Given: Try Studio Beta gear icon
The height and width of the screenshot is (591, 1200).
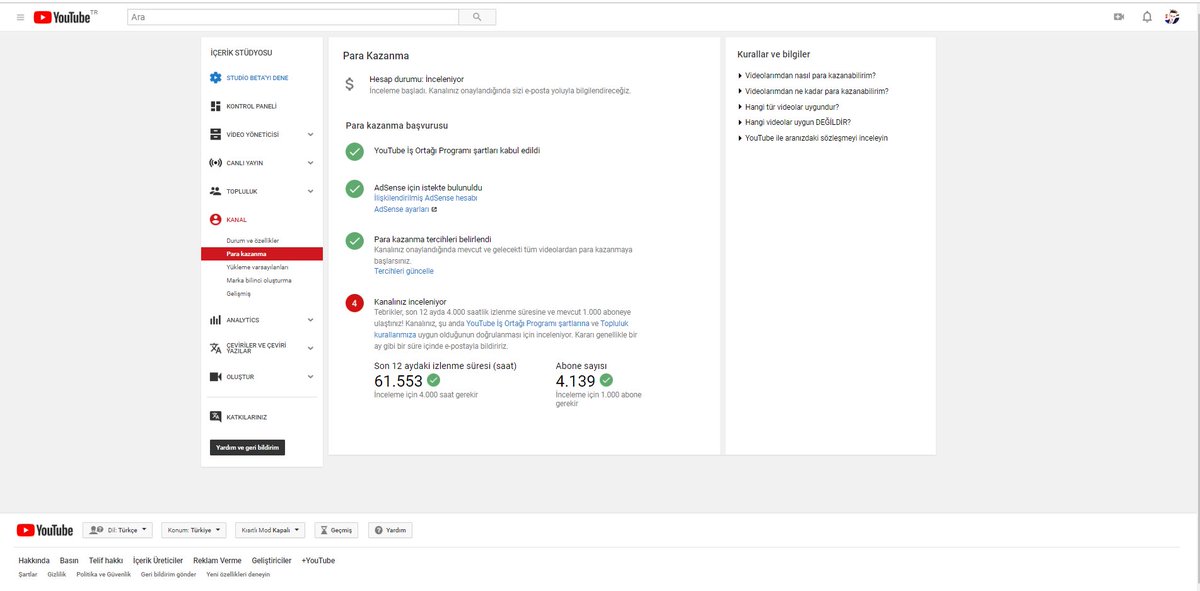Looking at the screenshot, I should tap(215, 78).
